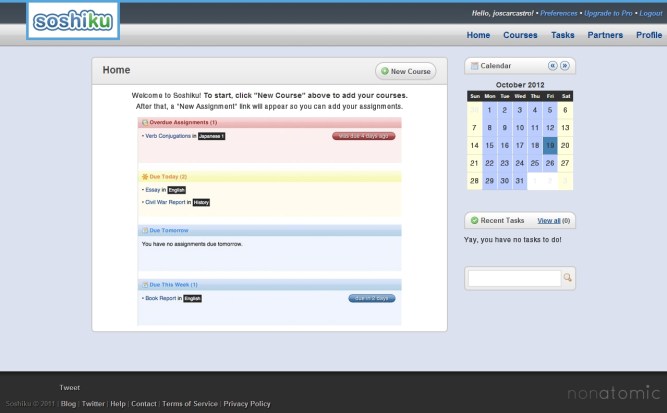Click inside the search input field
Screen dimensions: 667x413
pos(514,278)
